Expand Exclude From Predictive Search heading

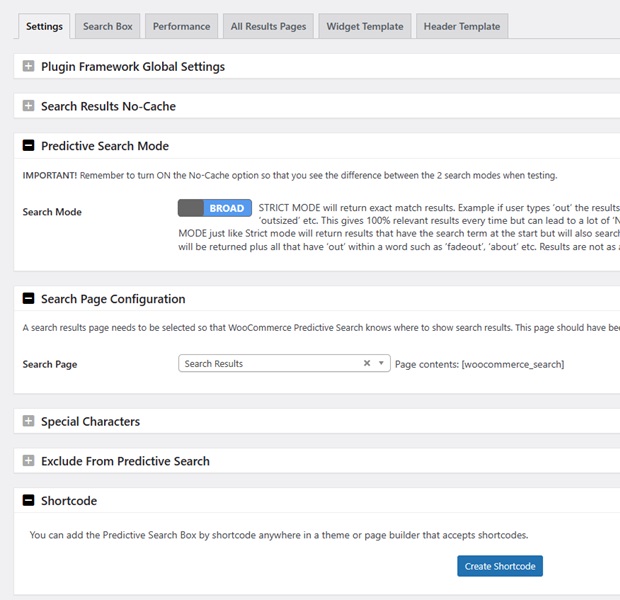pyautogui.click(x=125, y=461)
